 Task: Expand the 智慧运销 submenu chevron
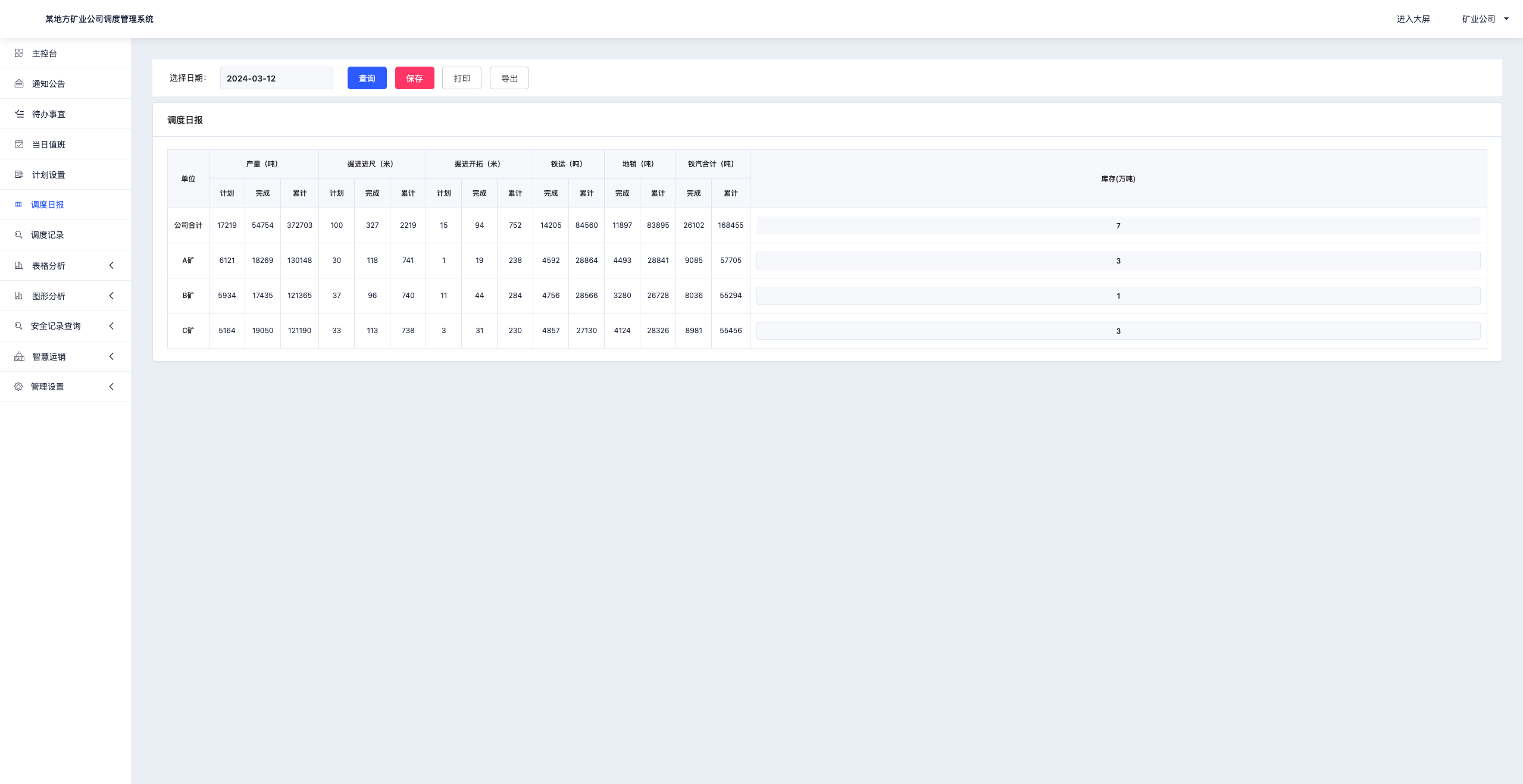coord(111,356)
